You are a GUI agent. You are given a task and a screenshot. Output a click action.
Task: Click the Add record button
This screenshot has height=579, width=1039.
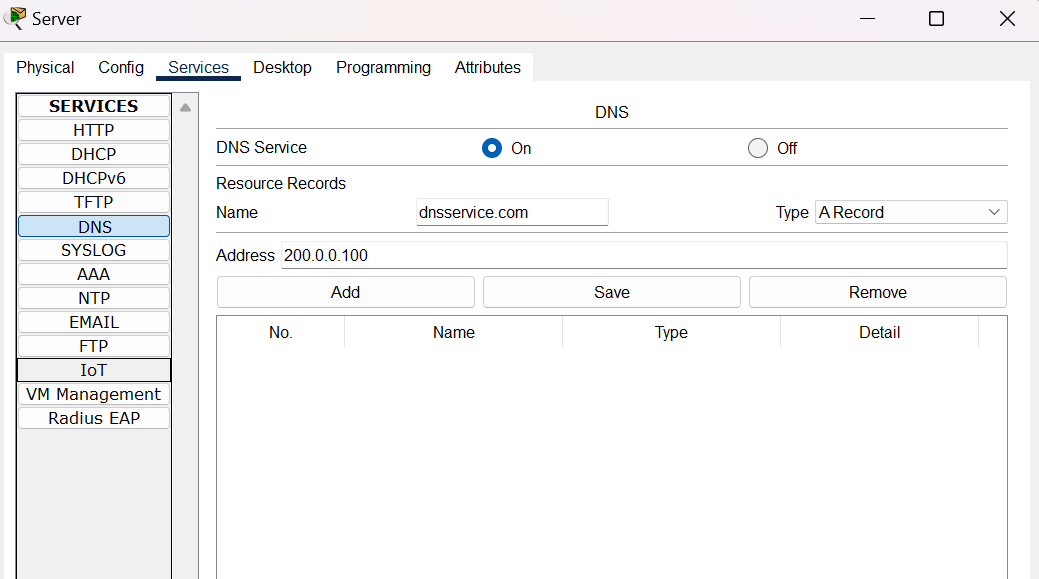click(345, 292)
